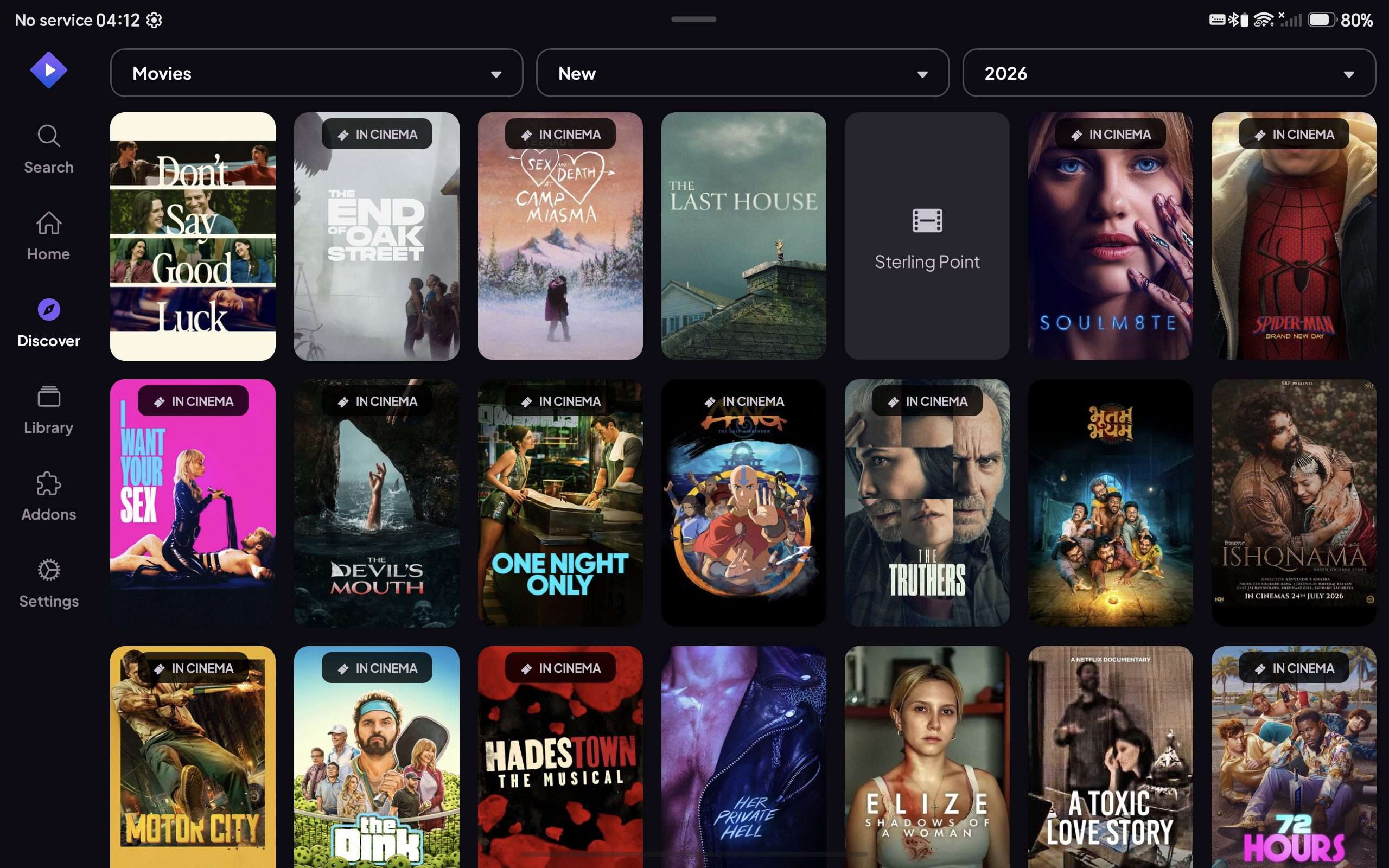Open Sex and Death at Camp Miasma poster
The height and width of the screenshot is (868, 1389).
coord(560,236)
